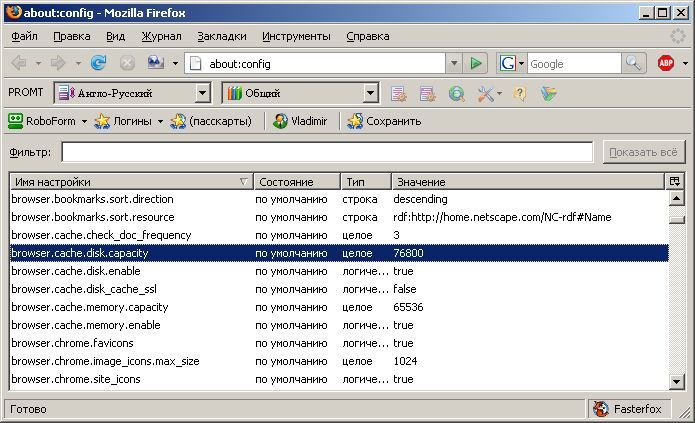Screen dimensions: 695x423
Task: Sort by Тип column header
Action: click(x=366, y=182)
